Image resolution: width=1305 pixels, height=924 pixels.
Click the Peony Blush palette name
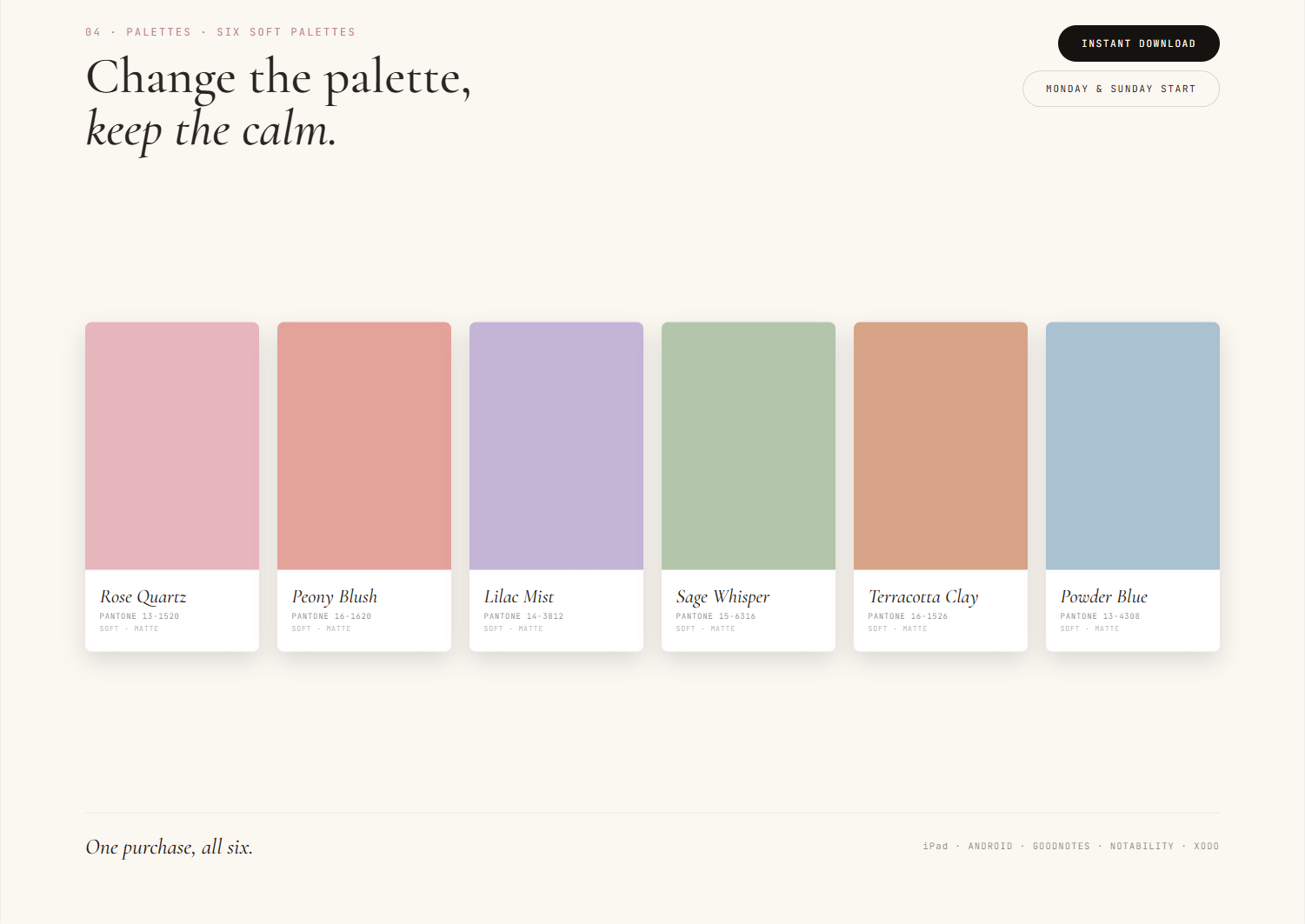[x=335, y=597]
